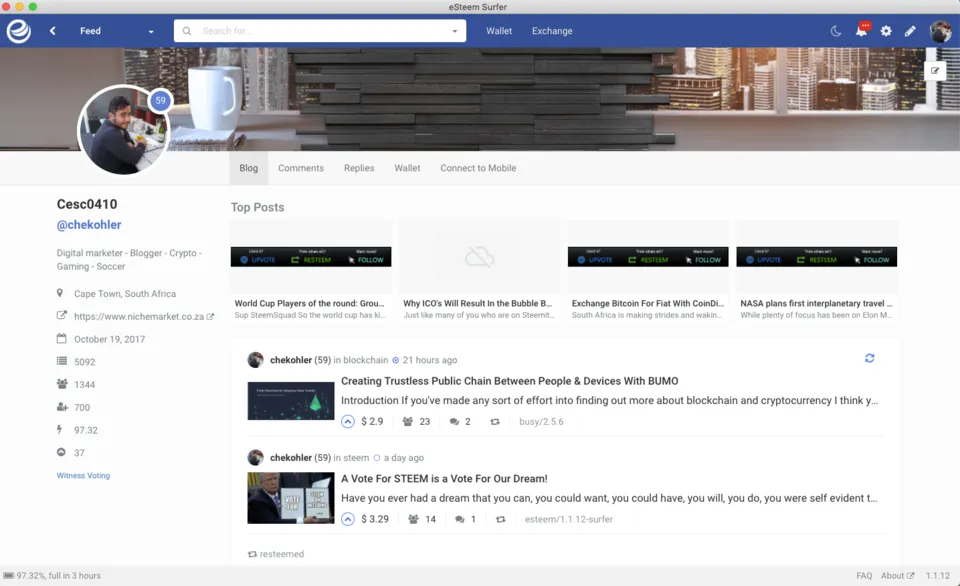
Task: Open top post Exchange Bitcoin For Fiat With CoinDi
Action: (x=648, y=271)
